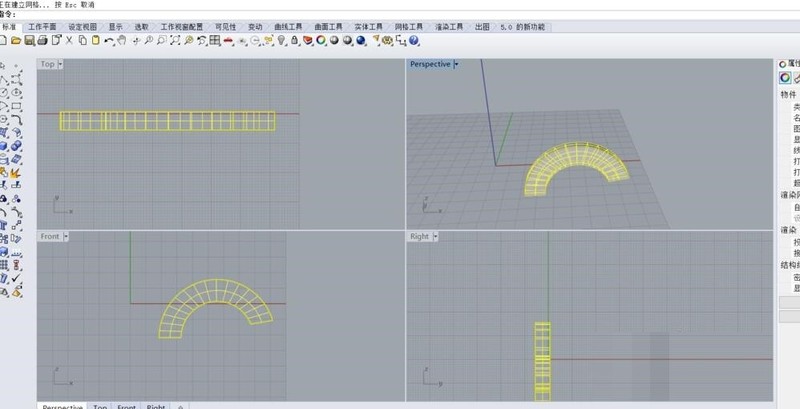Switch to the 网格工具 toolbar tab
This screenshot has height=409, width=800.
(409, 27)
